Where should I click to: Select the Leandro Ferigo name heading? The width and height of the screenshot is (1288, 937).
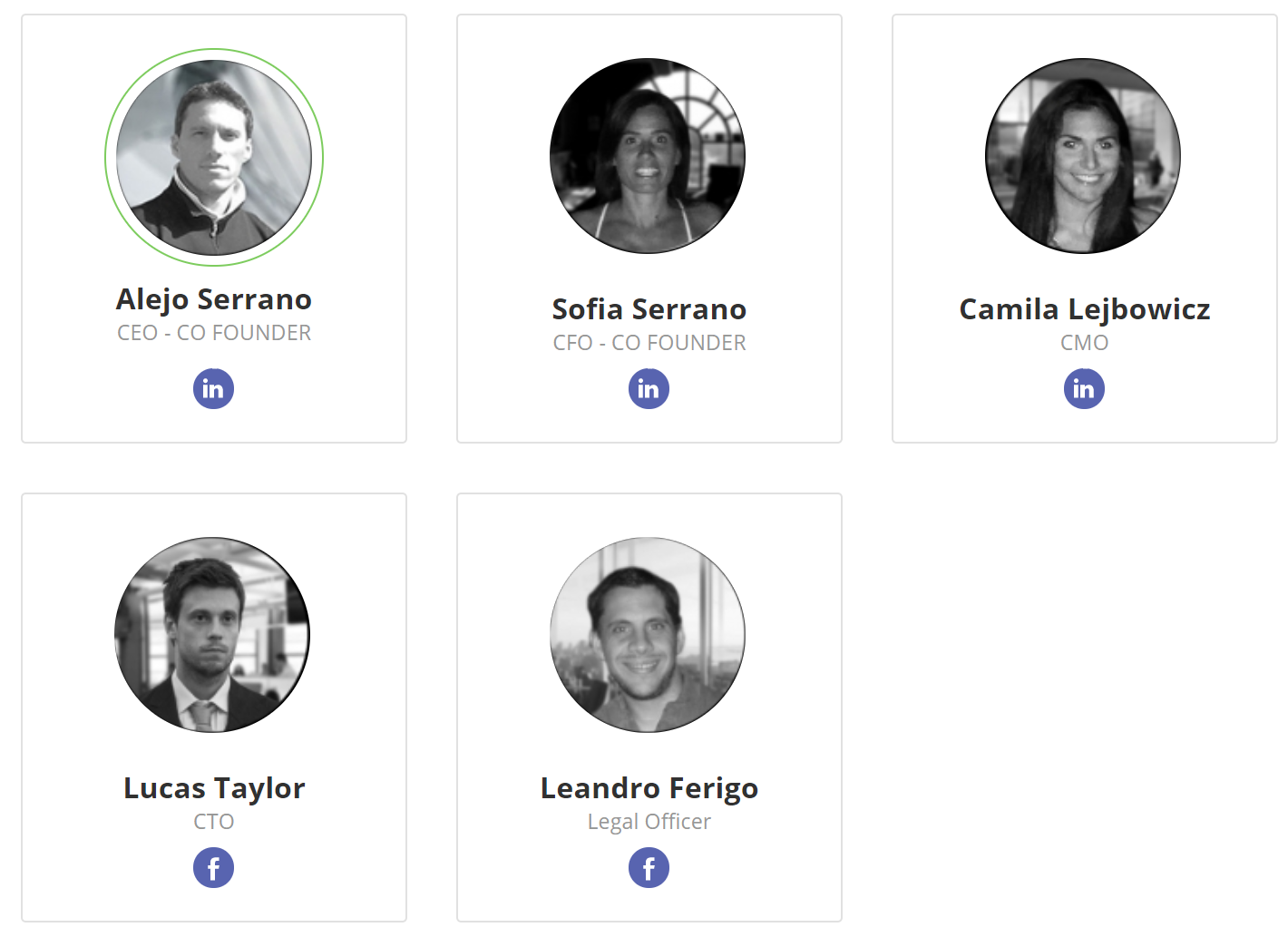[x=649, y=788]
